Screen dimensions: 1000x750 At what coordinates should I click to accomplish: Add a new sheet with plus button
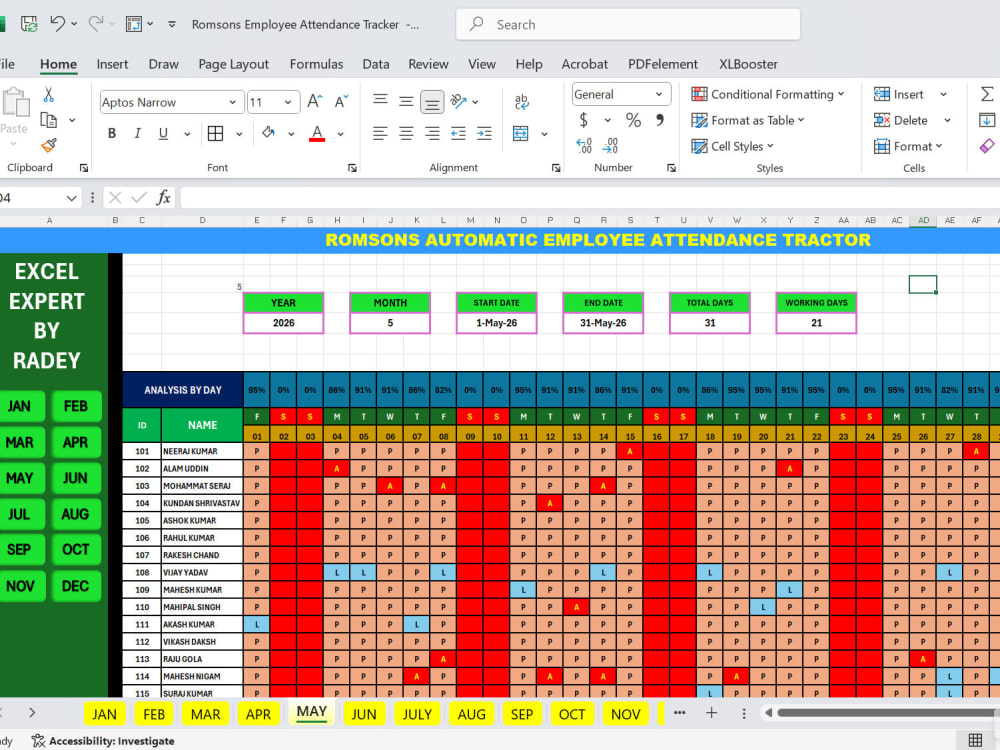pos(712,713)
